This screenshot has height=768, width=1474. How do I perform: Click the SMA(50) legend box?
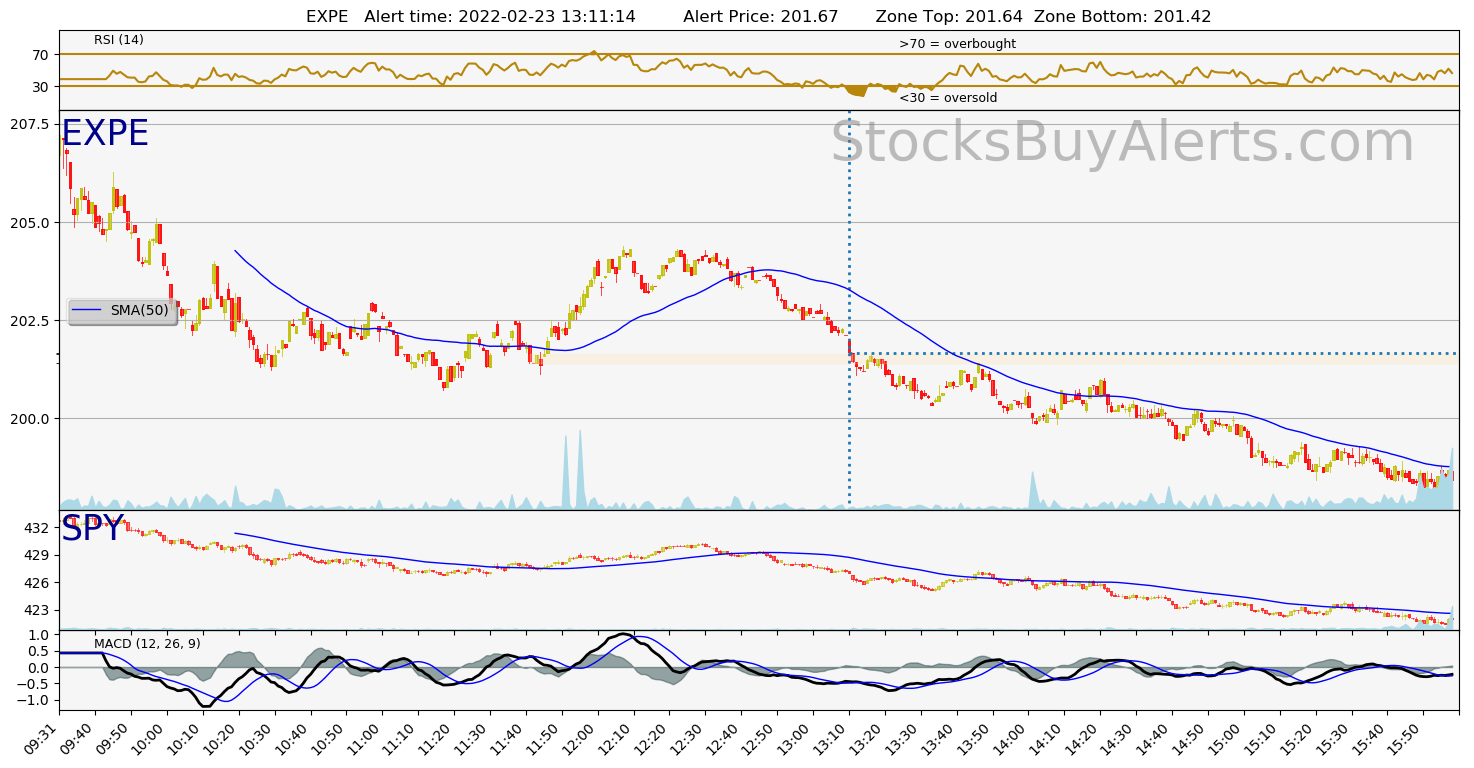123,311
